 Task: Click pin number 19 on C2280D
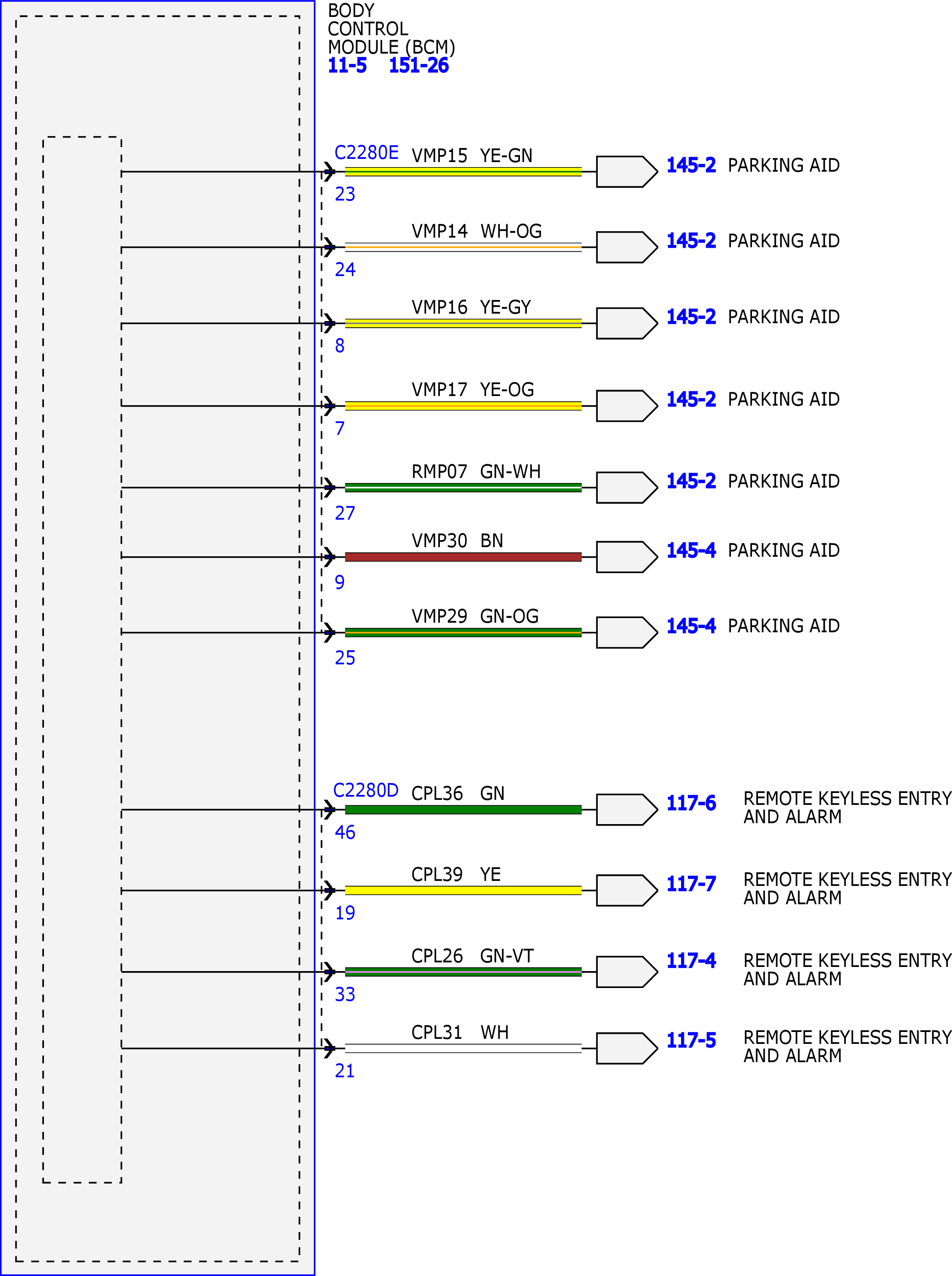[345, 913]
